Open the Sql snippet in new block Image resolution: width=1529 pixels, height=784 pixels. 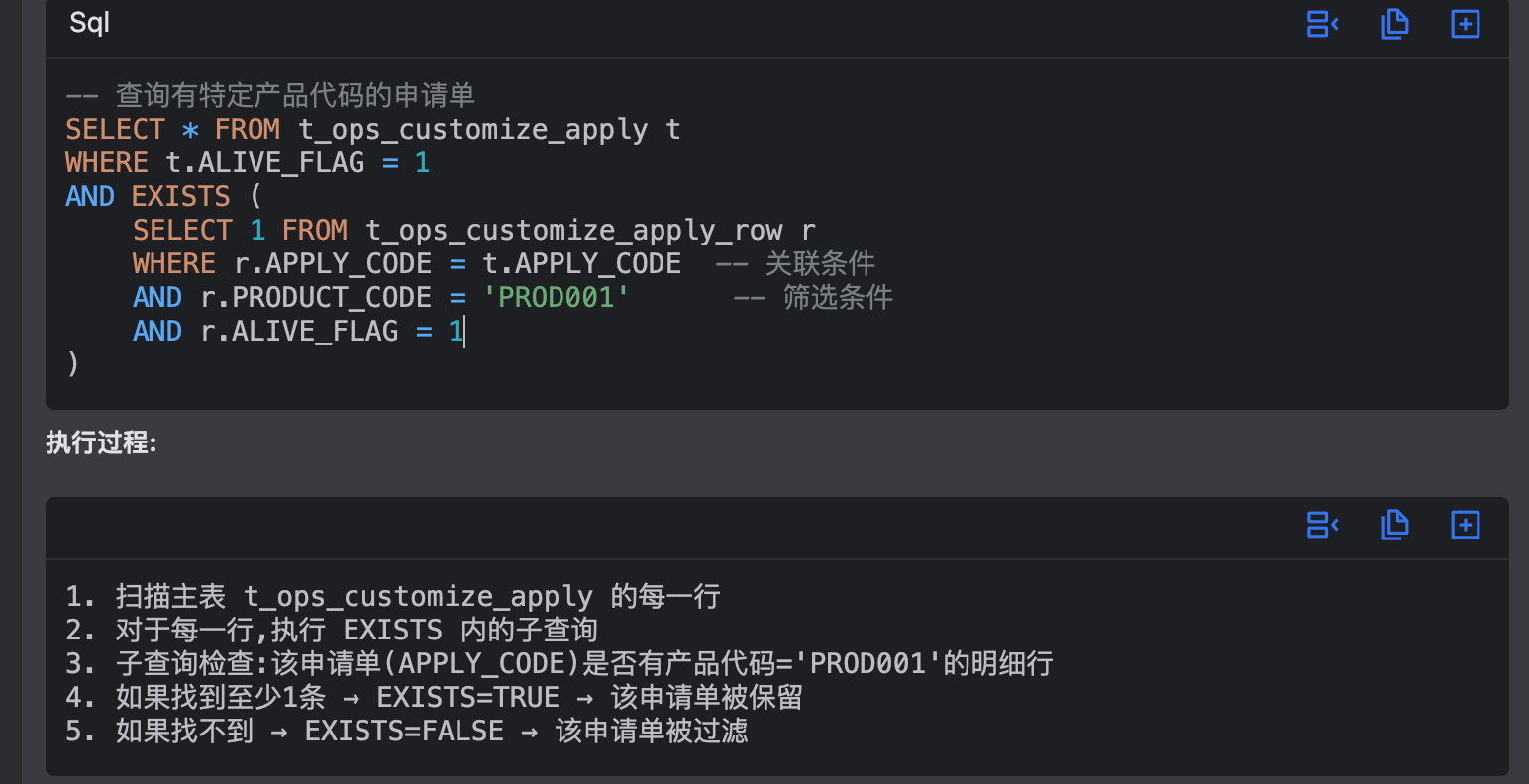[x=1465, y=24]
